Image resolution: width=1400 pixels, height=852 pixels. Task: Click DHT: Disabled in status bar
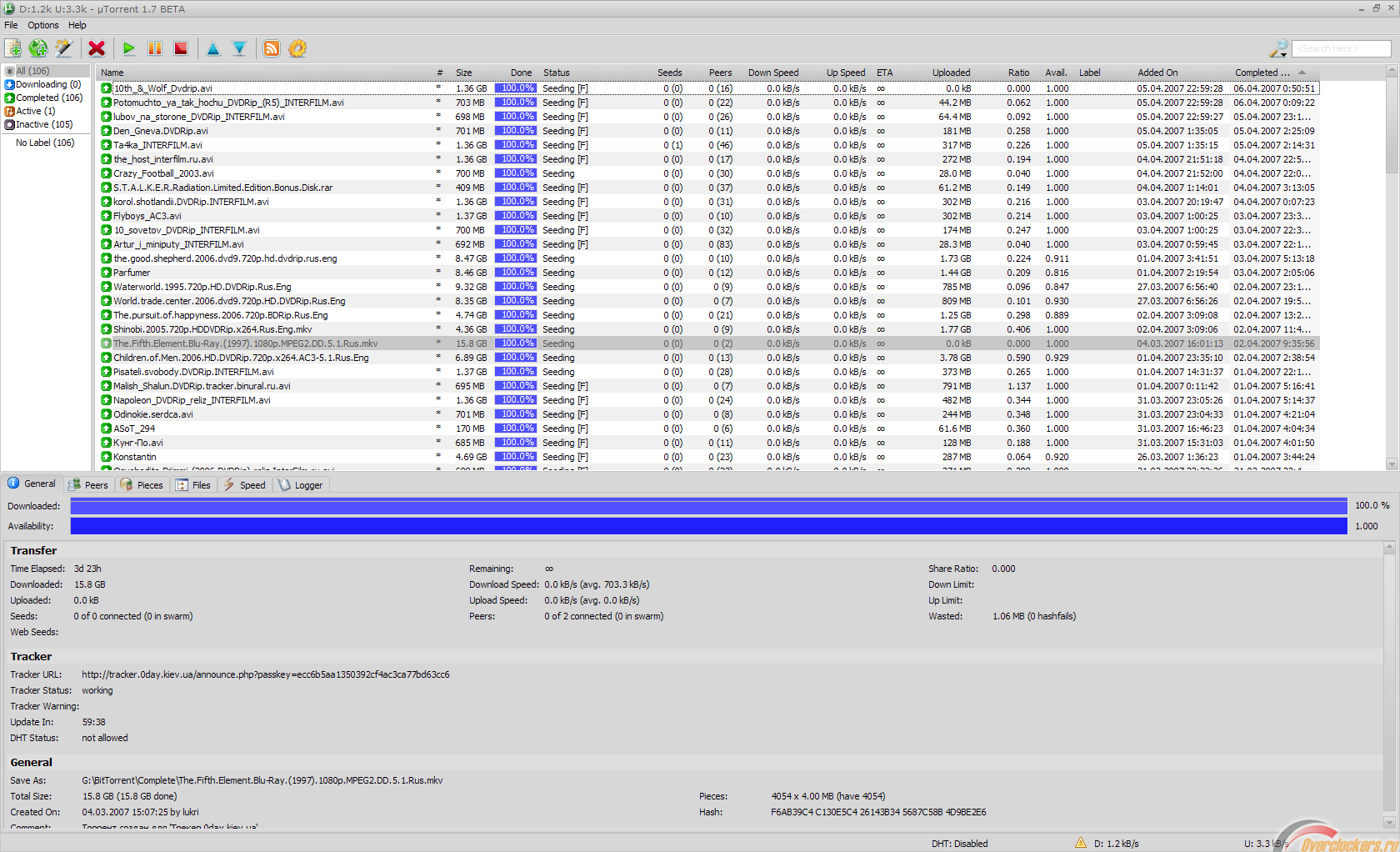pyautogui.click(x=960, y=844)
